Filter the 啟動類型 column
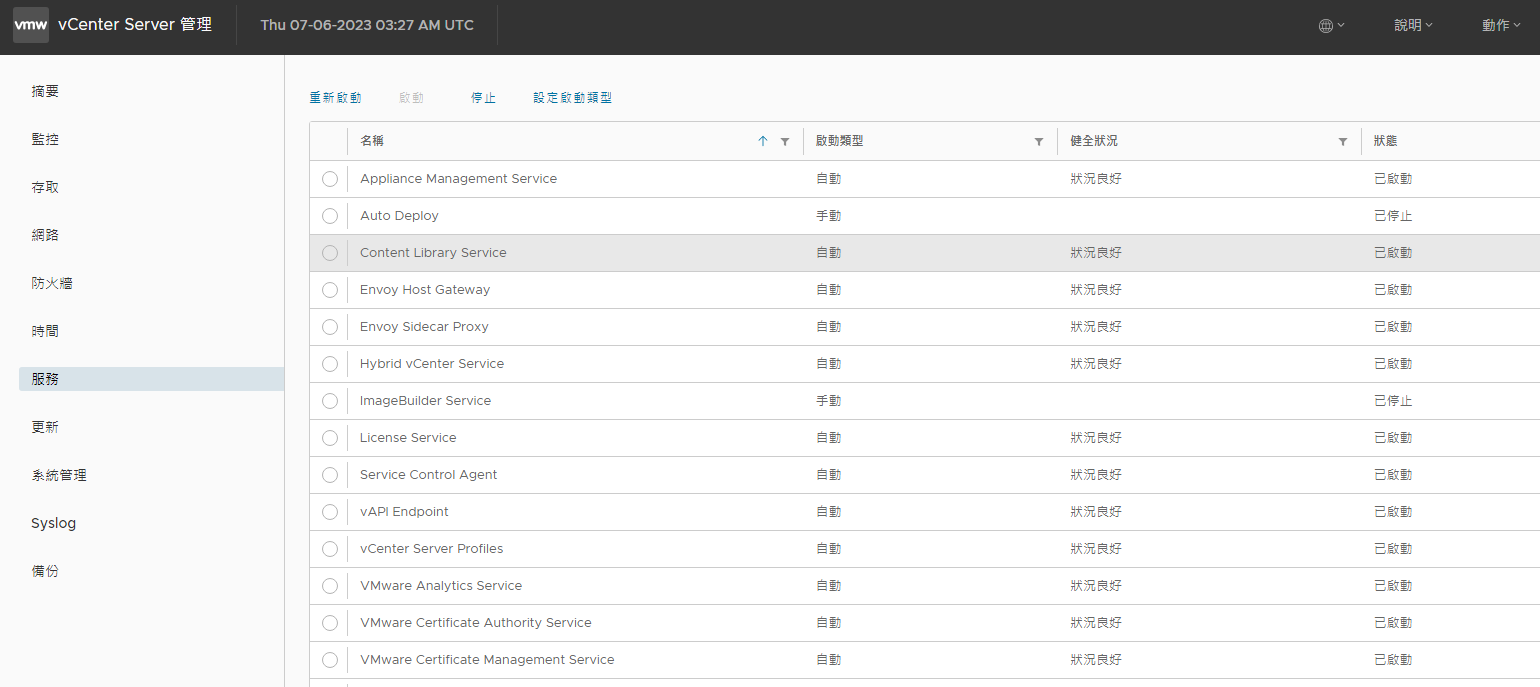1540x687 pixels. (x=1039, y=142)
